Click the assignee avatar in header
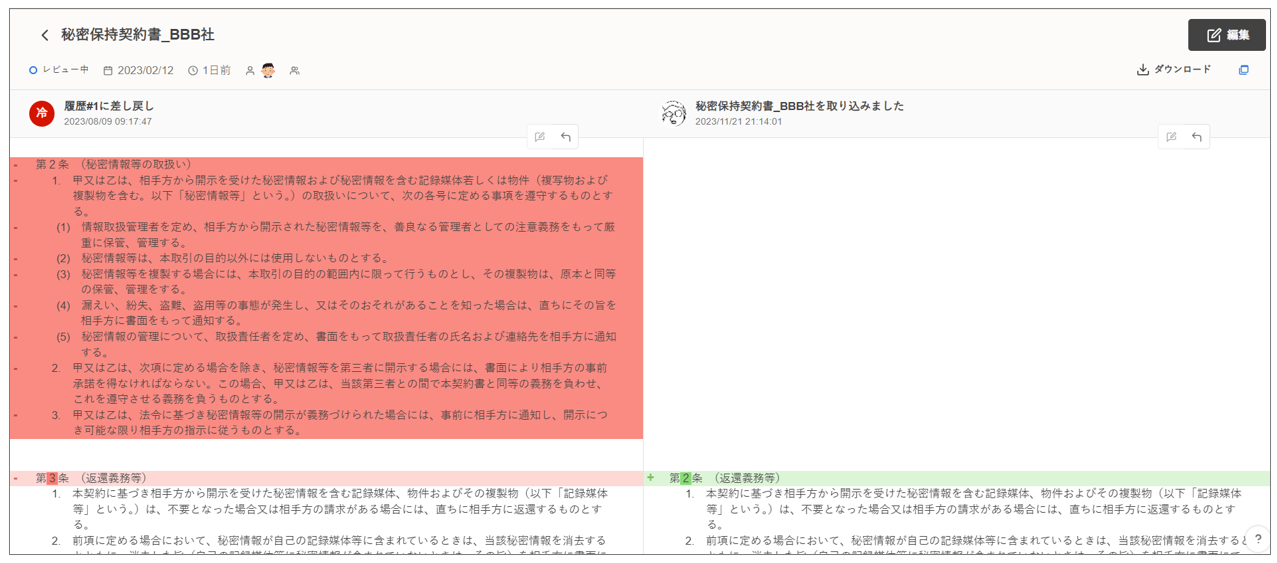This screenshot has height=563, width=1277. point(268,70)
